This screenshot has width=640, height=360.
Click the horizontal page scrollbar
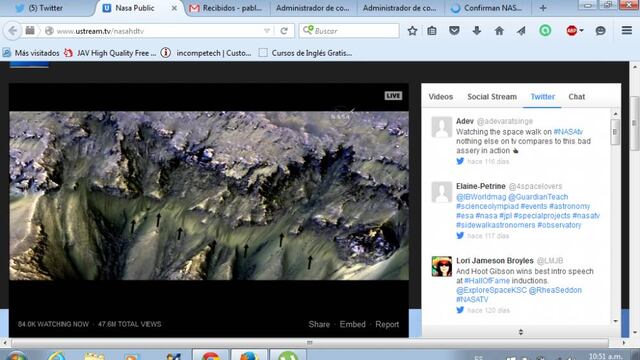coord(309,342)
